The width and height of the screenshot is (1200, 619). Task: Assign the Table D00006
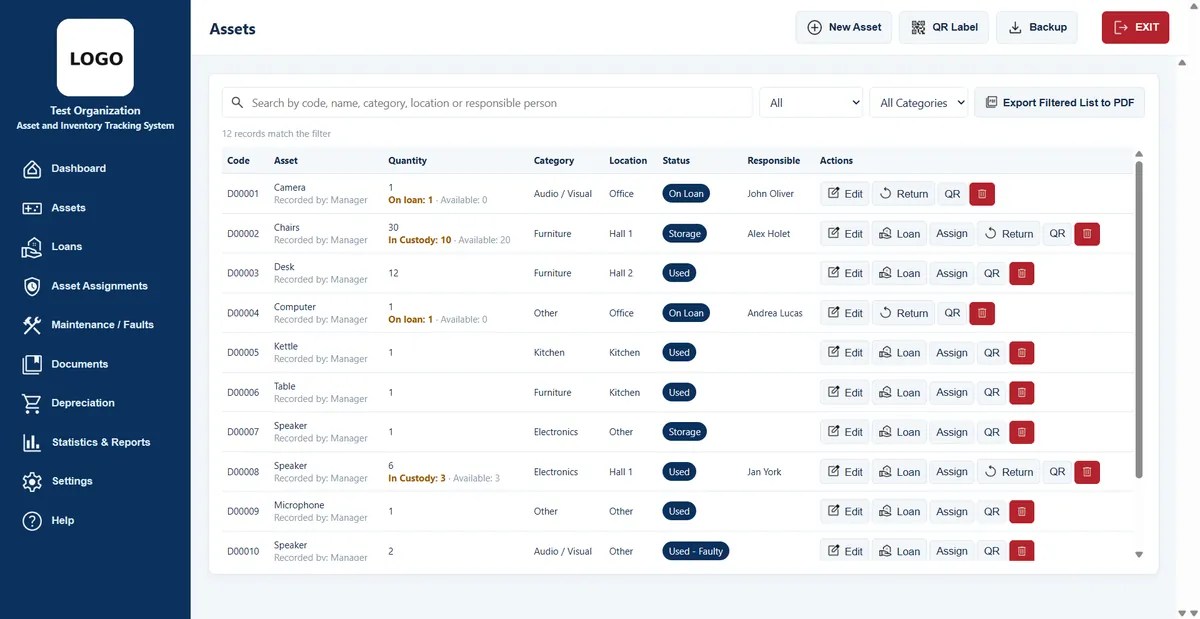pos(952,393)
